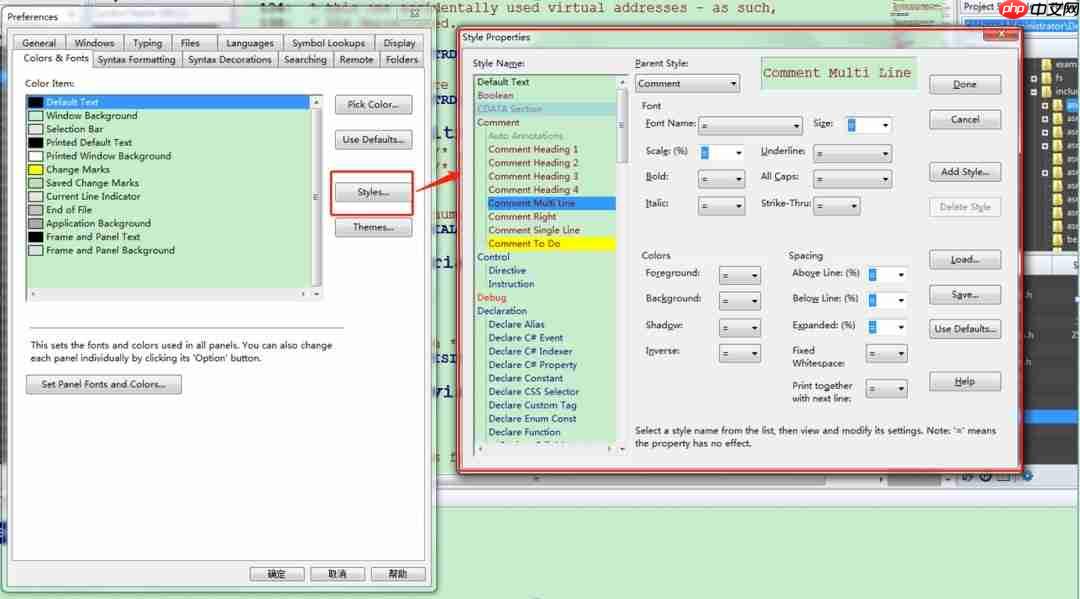The image size is (1080, 599).
Task: Click the Pick Color button
Action: point(373,105)
